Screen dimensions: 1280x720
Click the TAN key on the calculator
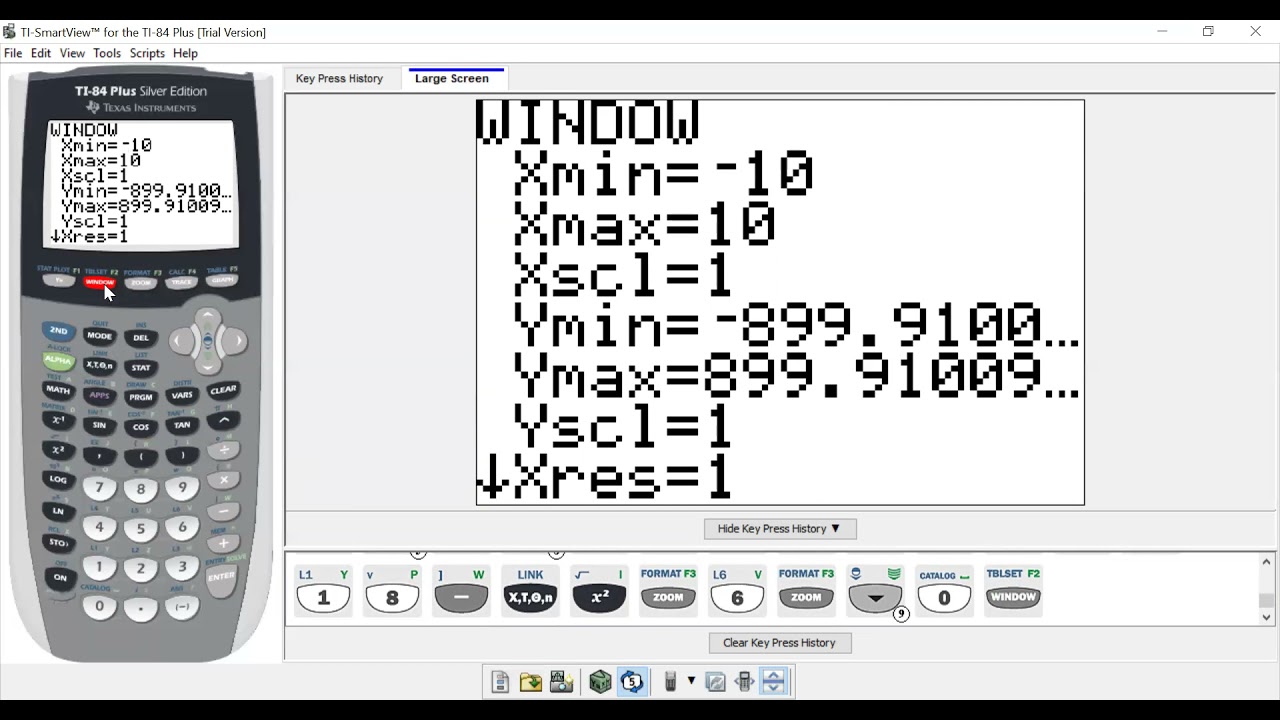point(182,425)
